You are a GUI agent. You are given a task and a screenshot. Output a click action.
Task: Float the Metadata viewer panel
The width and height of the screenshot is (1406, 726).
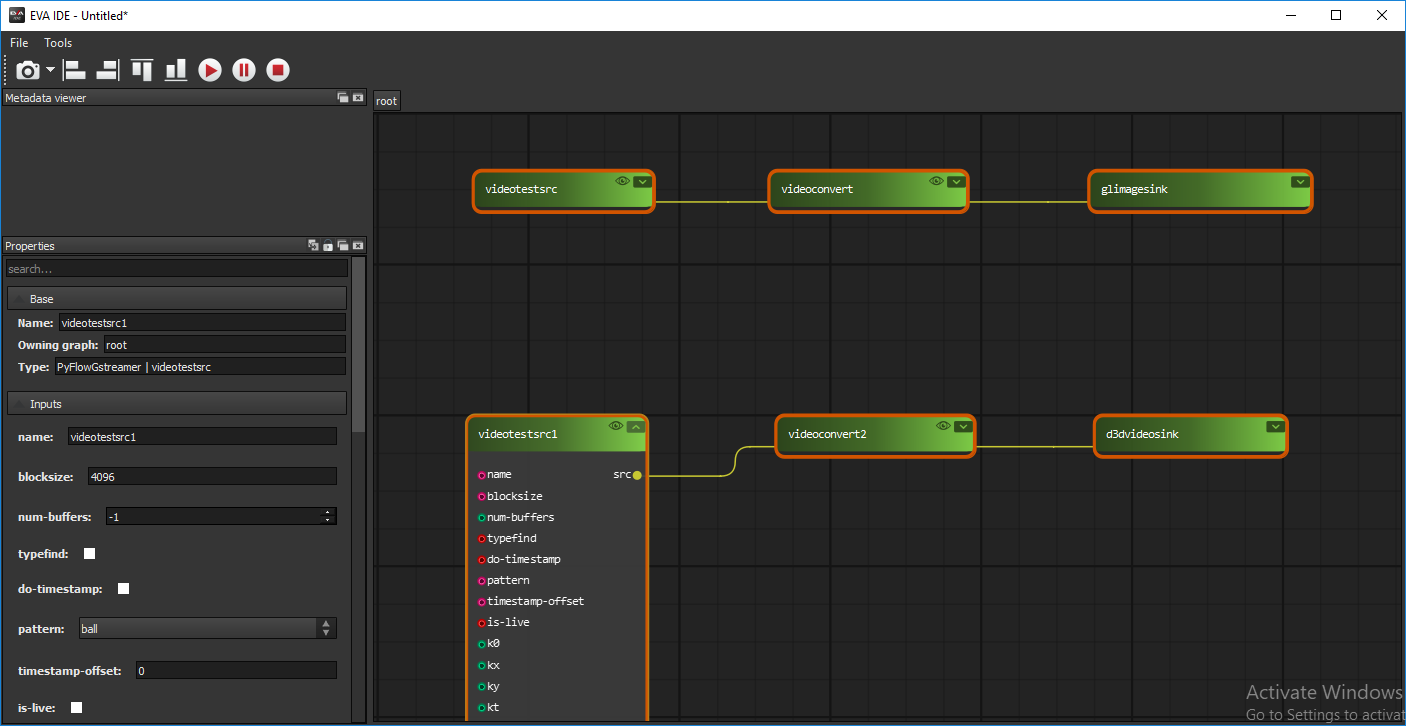[343, 98]
